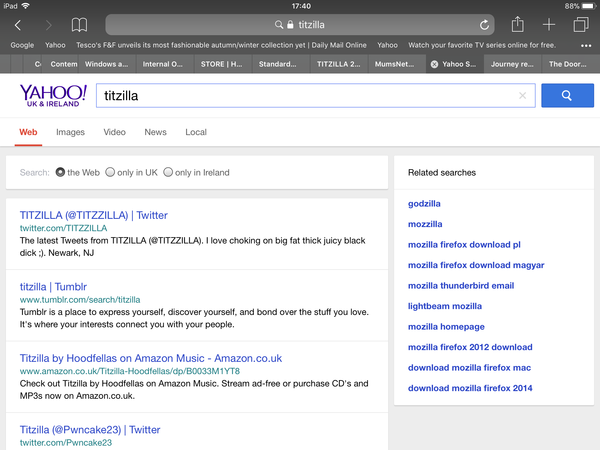Viewport: 600px width, 450px height.
Task: Tap battery indicator in status bar
Action: [x=589, y=6]
